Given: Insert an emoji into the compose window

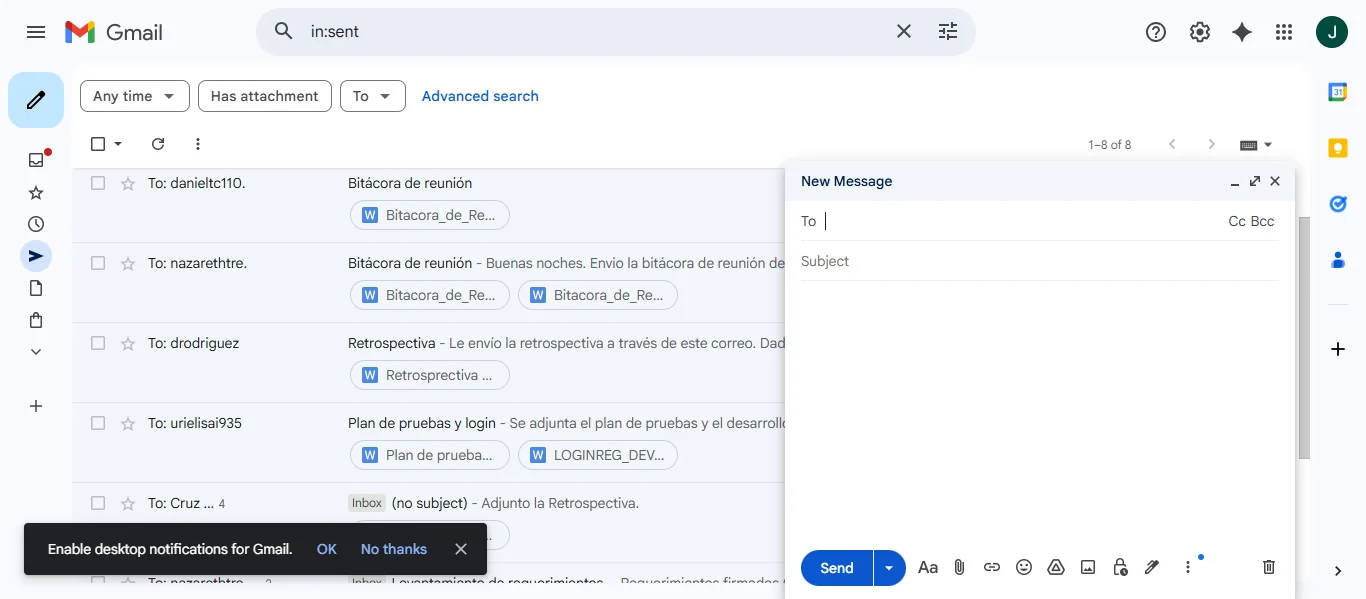Looking at the screenshot, I should [x=1023, y=567].
